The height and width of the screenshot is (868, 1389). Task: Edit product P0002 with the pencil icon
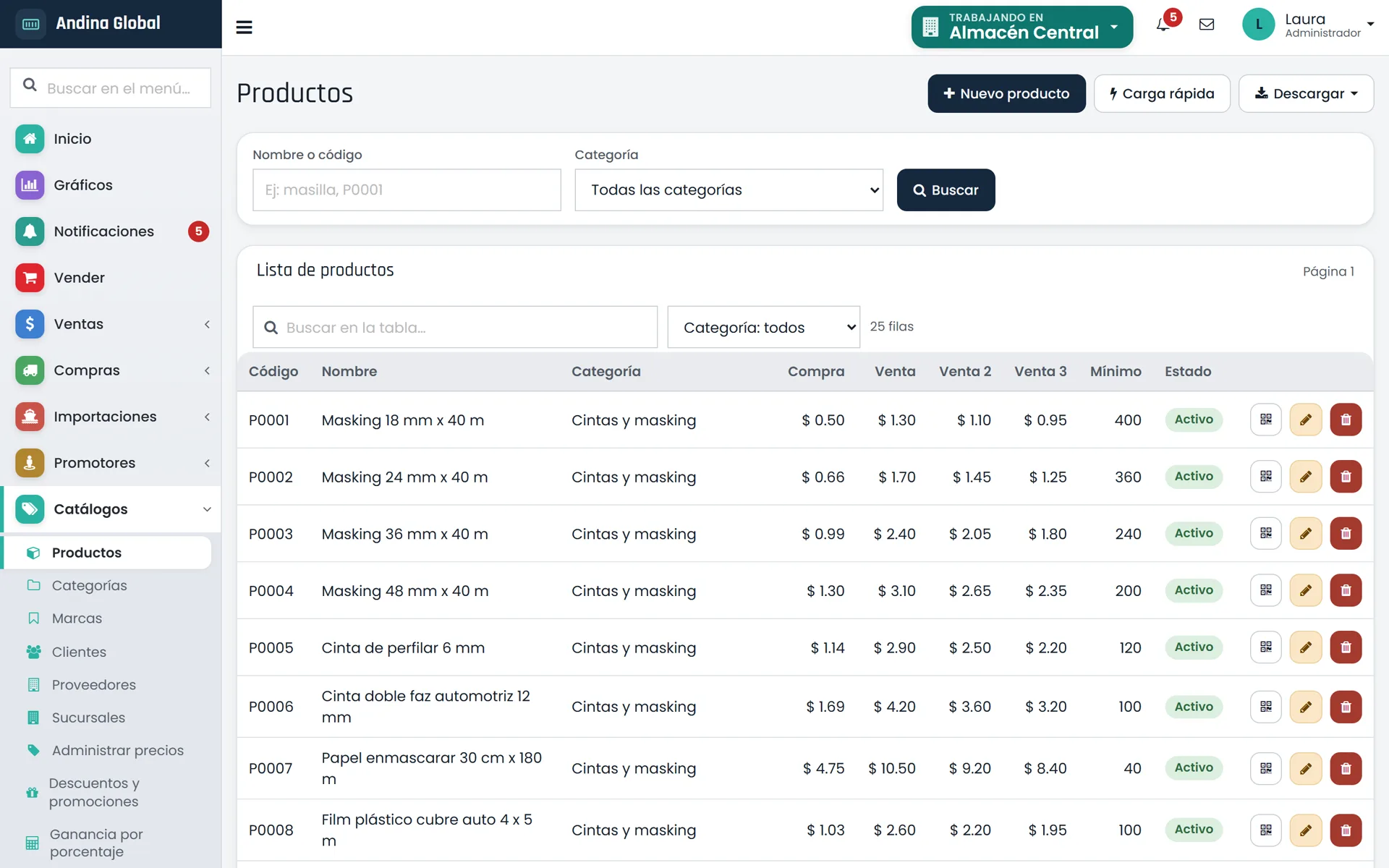(1306, 477)
